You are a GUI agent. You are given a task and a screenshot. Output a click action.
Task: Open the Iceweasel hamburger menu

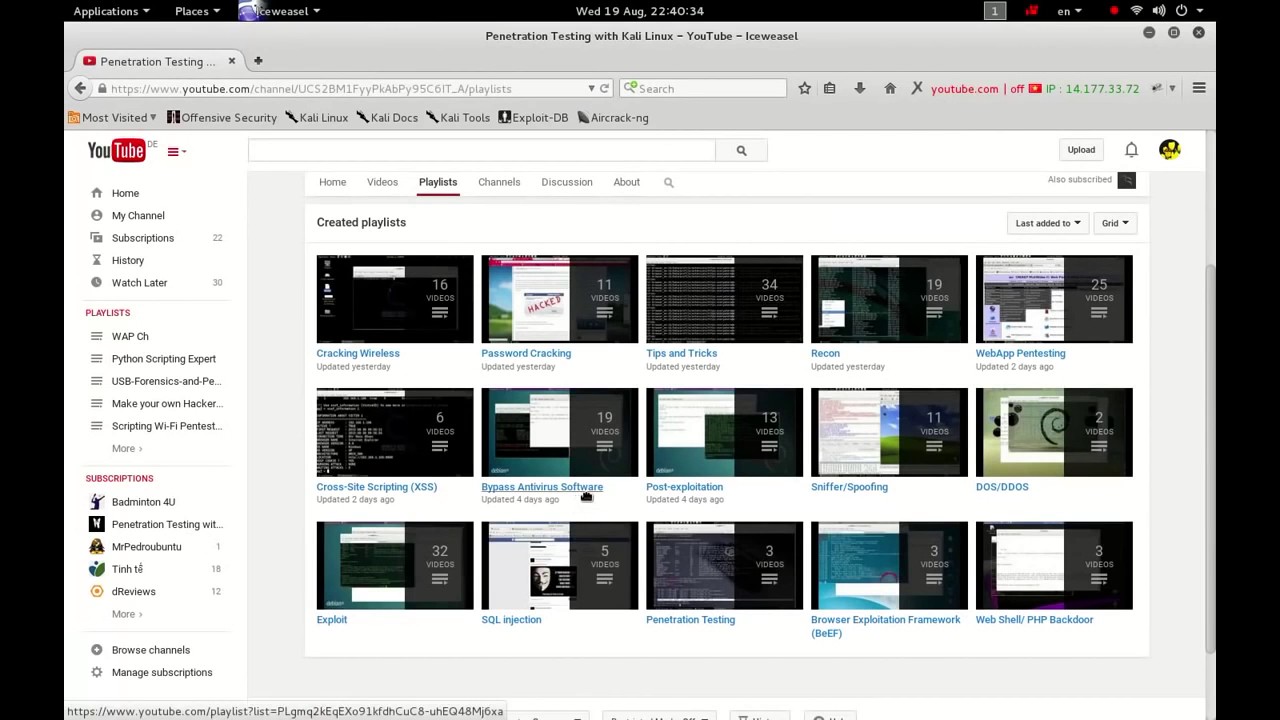coord(1199,88)
